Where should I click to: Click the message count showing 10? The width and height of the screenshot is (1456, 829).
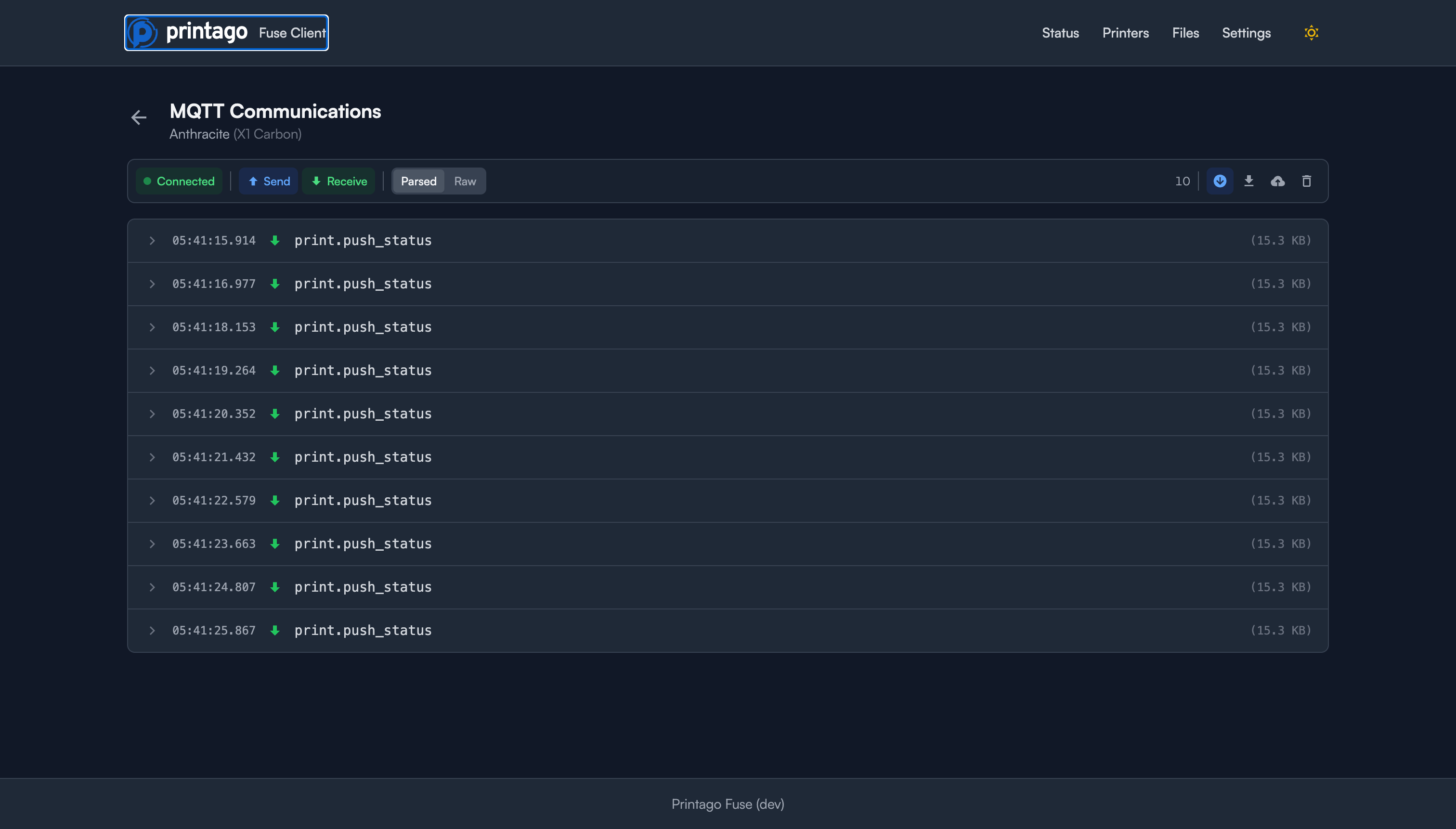(x=1183, y=181)
